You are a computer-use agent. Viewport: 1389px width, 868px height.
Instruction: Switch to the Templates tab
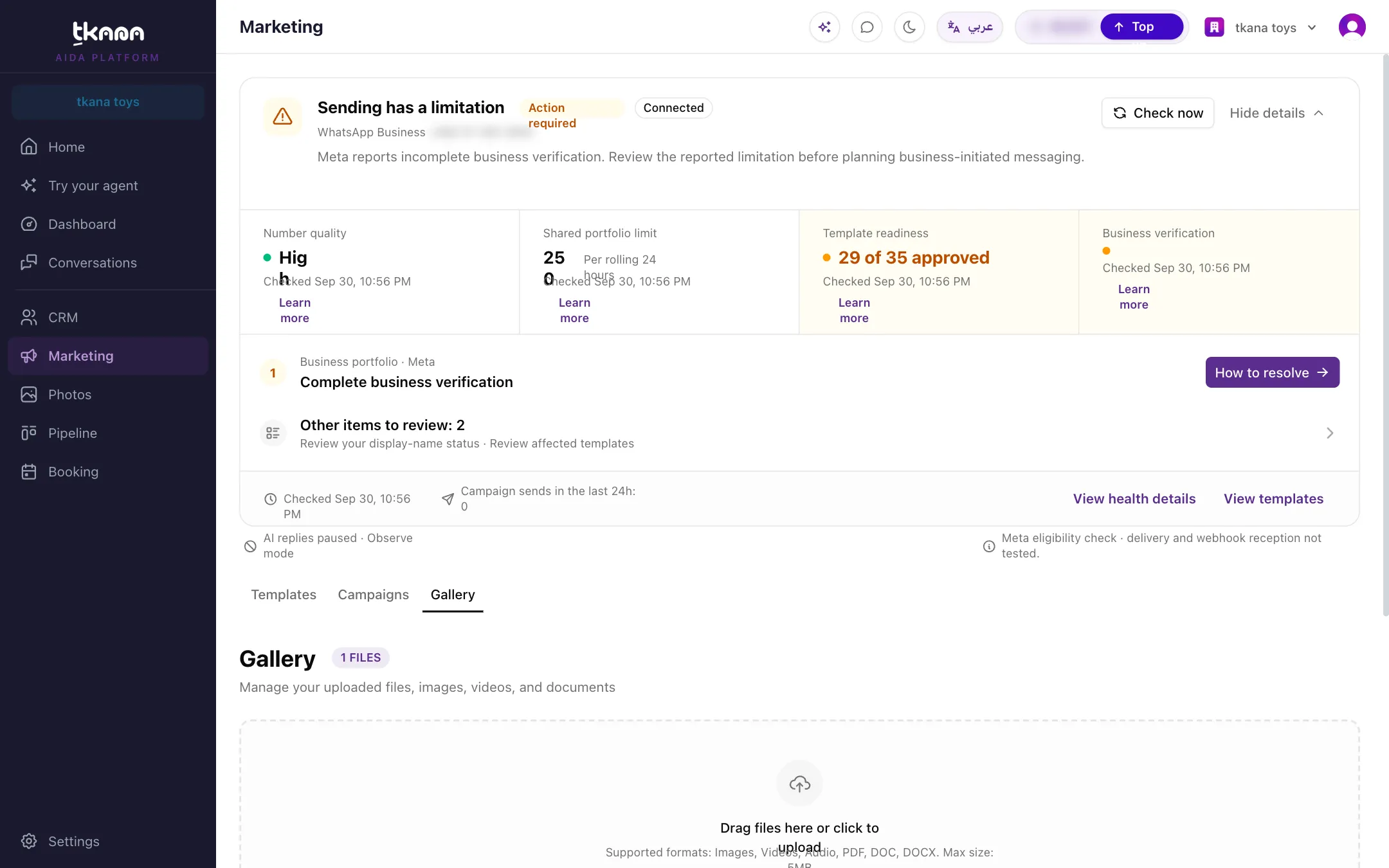click(284, 595)
